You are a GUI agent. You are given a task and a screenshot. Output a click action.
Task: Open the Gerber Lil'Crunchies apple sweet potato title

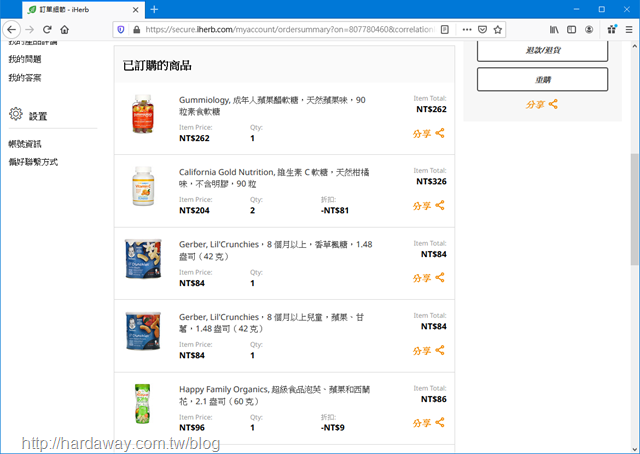pos(271,323)
